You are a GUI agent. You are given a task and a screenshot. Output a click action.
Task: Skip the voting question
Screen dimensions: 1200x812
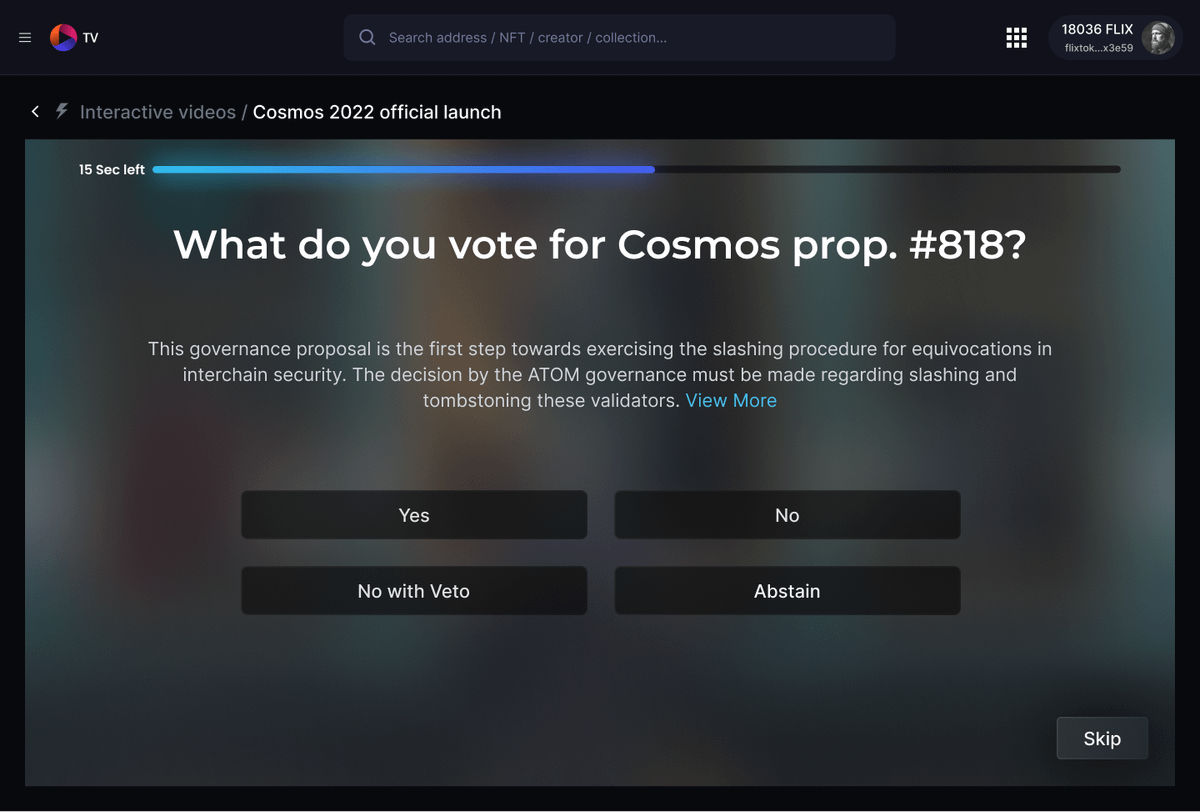click(1102, 739)
